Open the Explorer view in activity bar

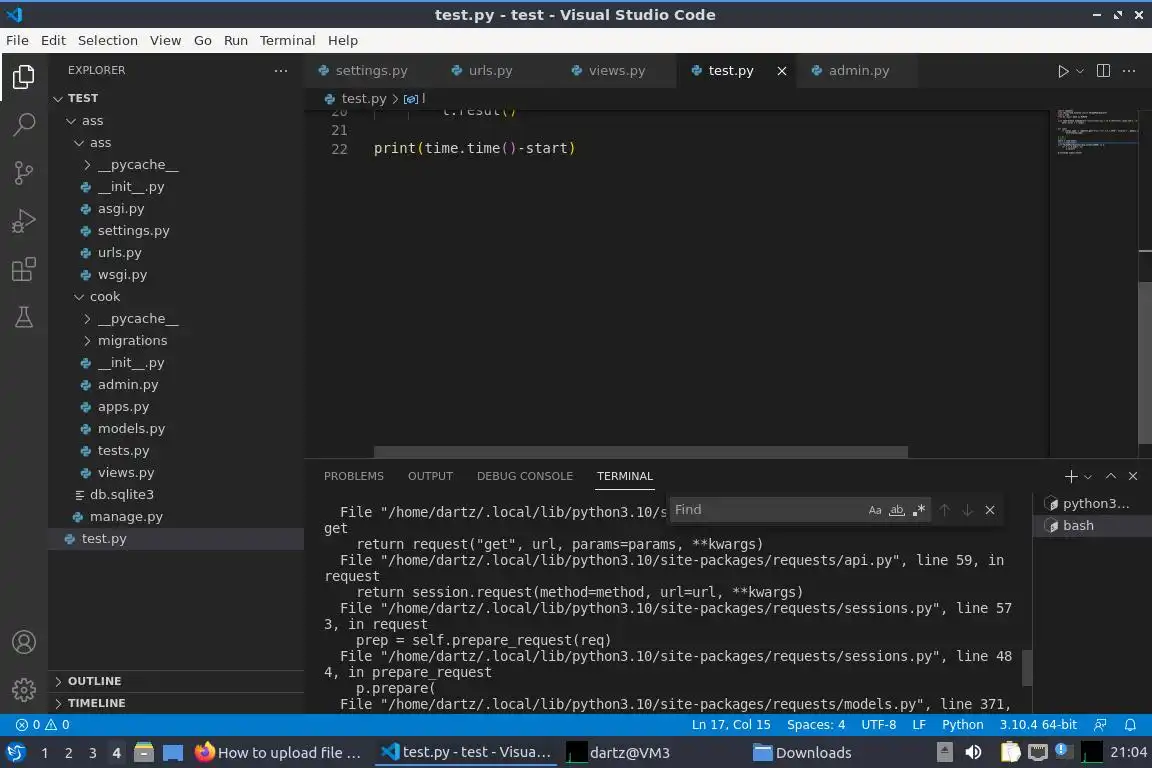[x=24, y=76]
